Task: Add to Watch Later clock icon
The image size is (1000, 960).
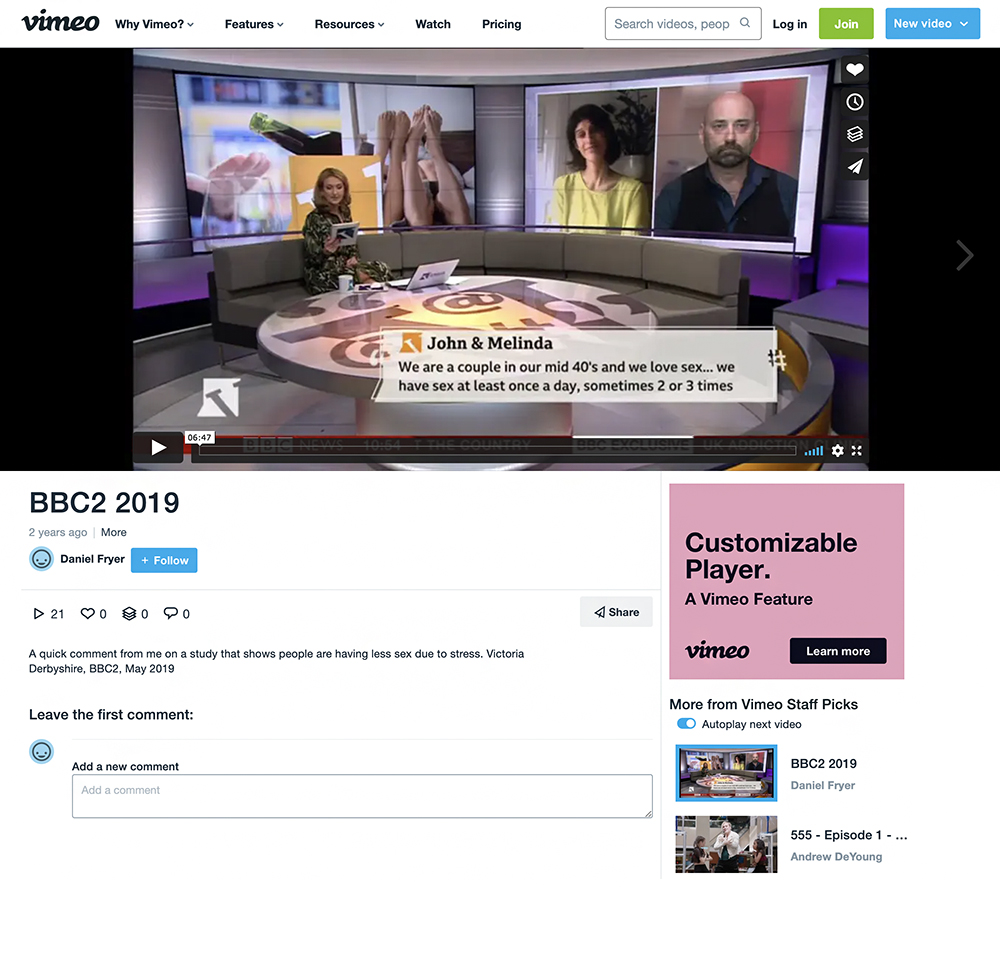Action: click(855, 102)
